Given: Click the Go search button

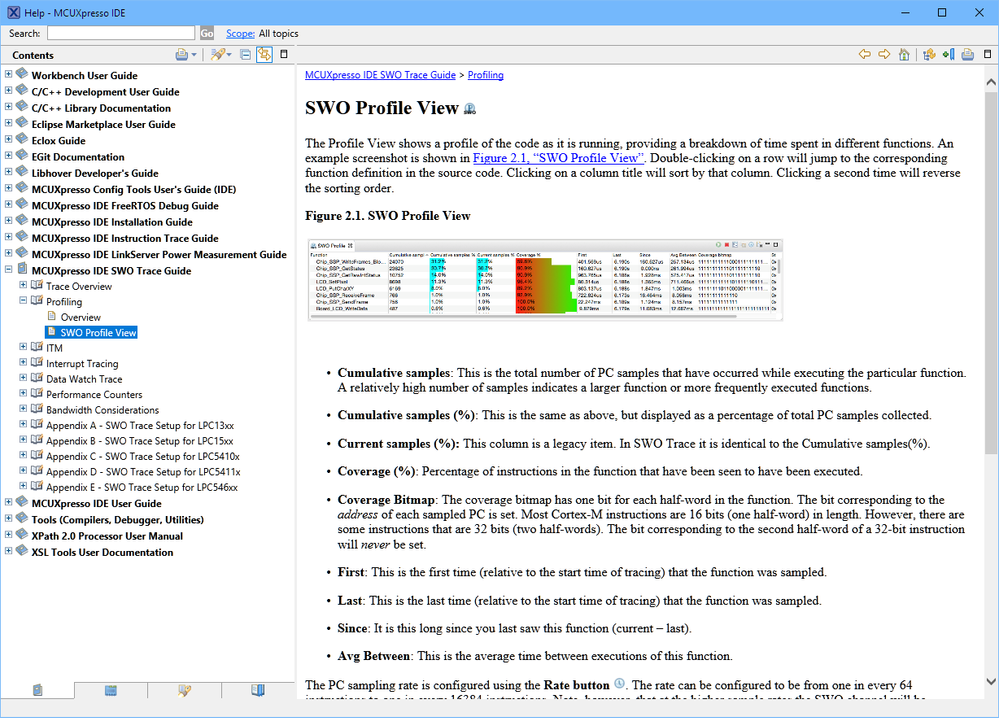Looking at the screenshot, I should 207,33.
